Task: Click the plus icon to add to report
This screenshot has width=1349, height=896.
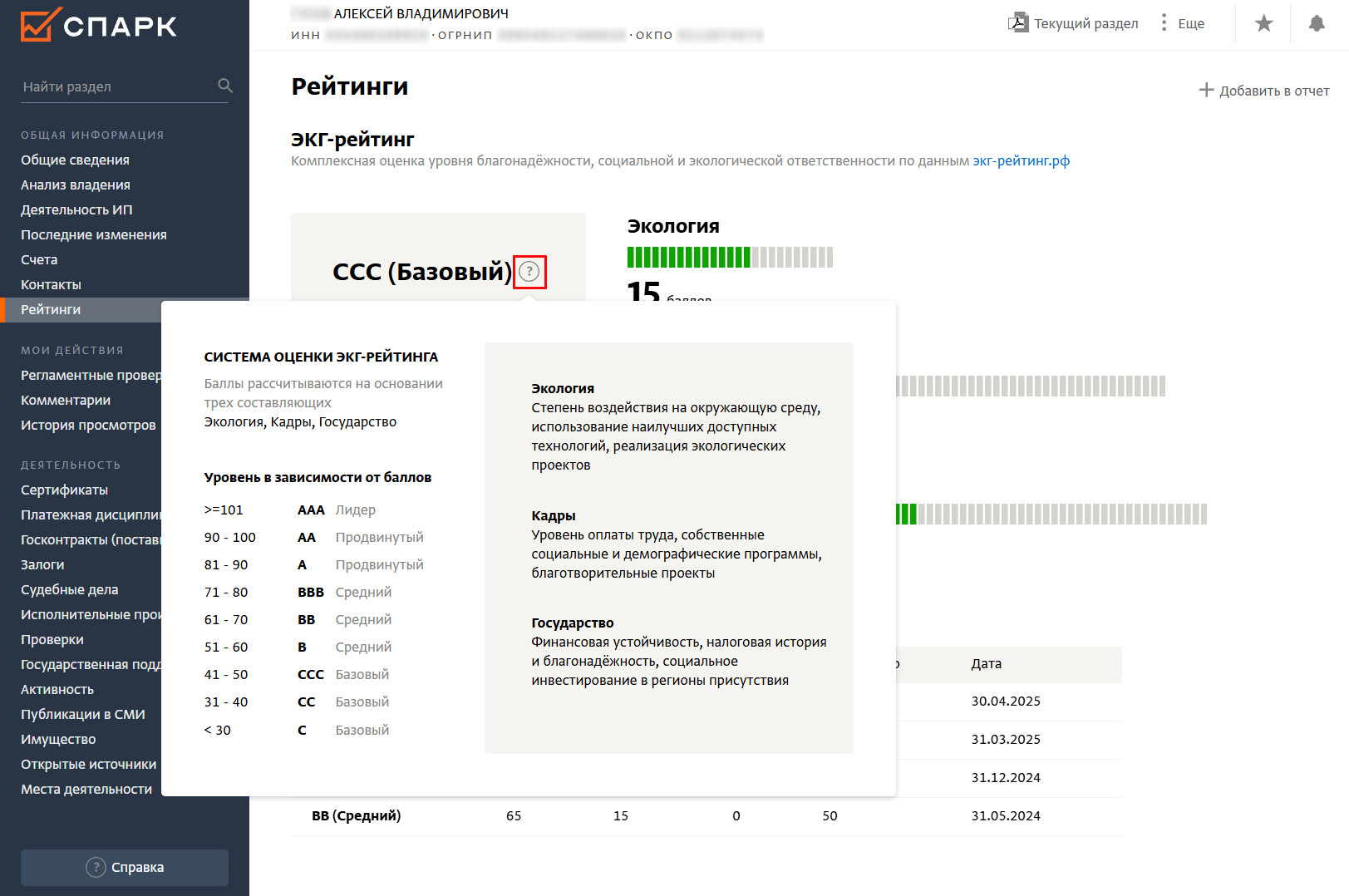Action: click(x=1206, y=90)
